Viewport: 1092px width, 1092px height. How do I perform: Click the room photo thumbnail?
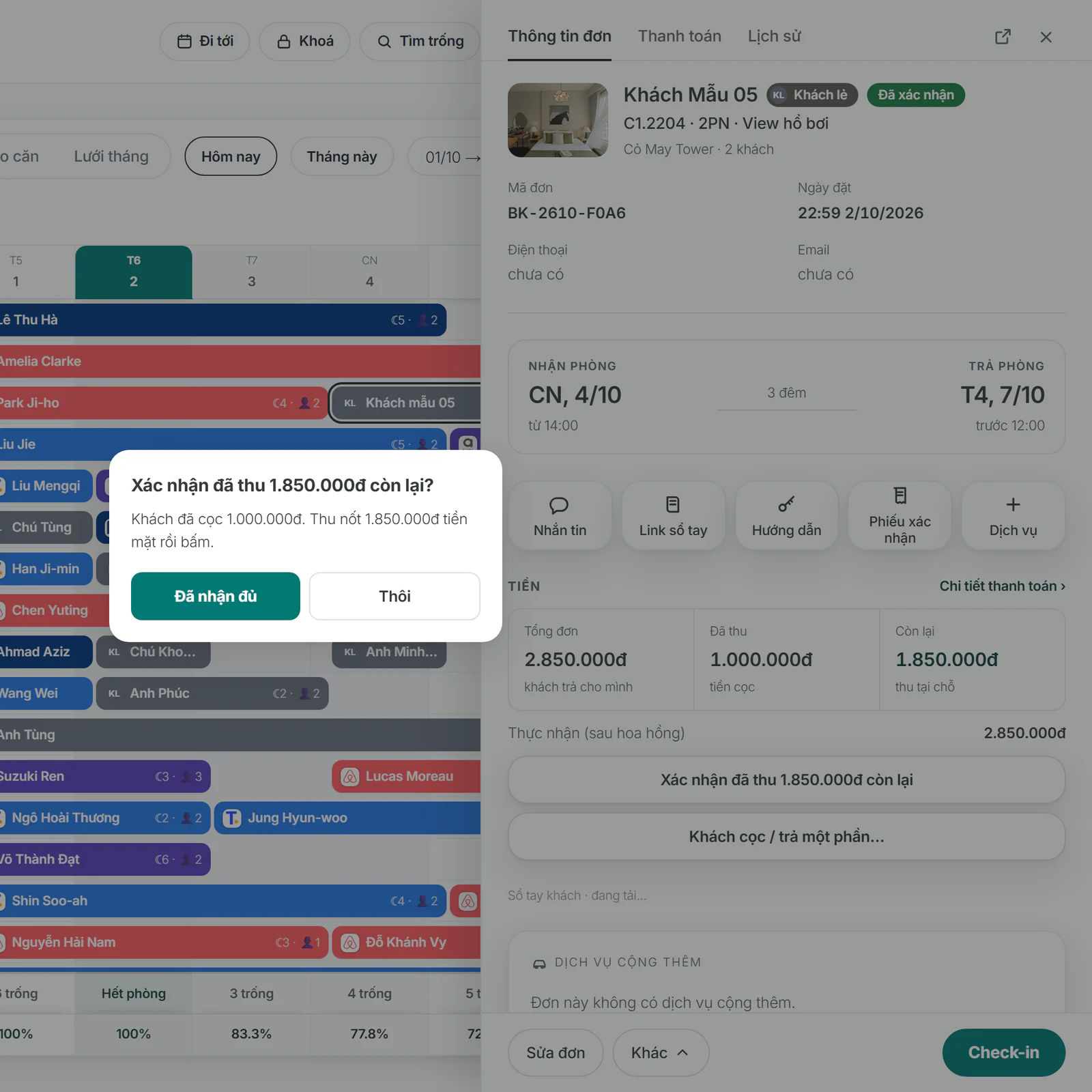pyautogui.click(x=558, y=120)
